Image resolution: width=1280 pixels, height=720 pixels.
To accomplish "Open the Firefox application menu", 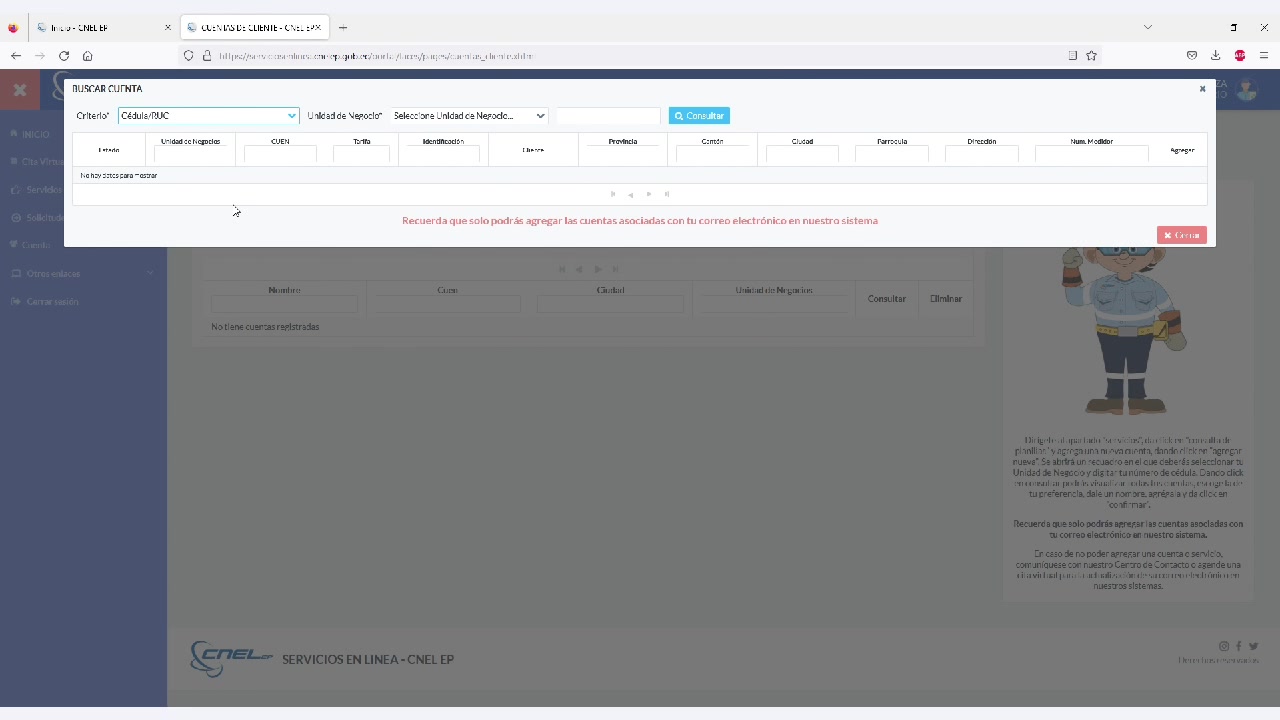I will [1264, 56].
